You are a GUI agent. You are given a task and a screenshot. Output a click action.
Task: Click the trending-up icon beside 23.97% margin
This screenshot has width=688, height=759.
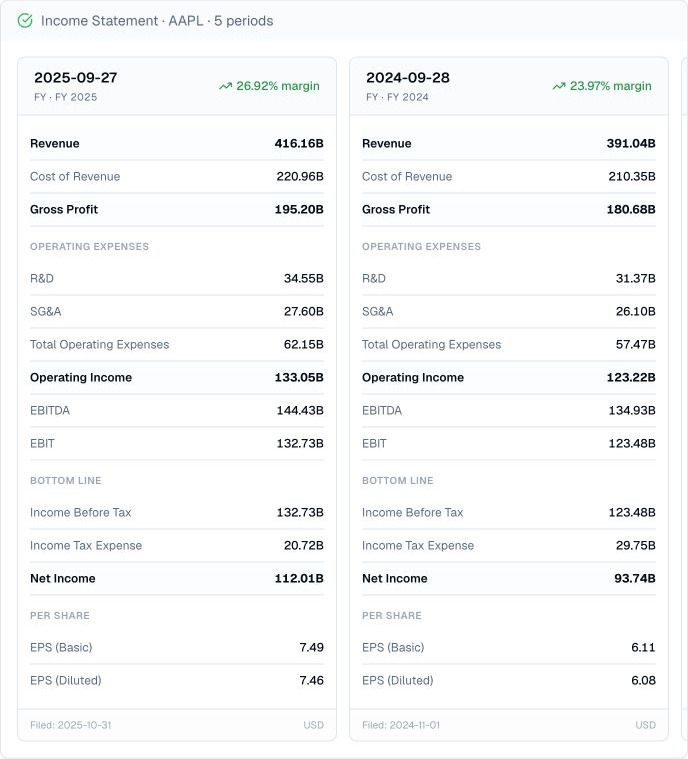tap(559, 86)
